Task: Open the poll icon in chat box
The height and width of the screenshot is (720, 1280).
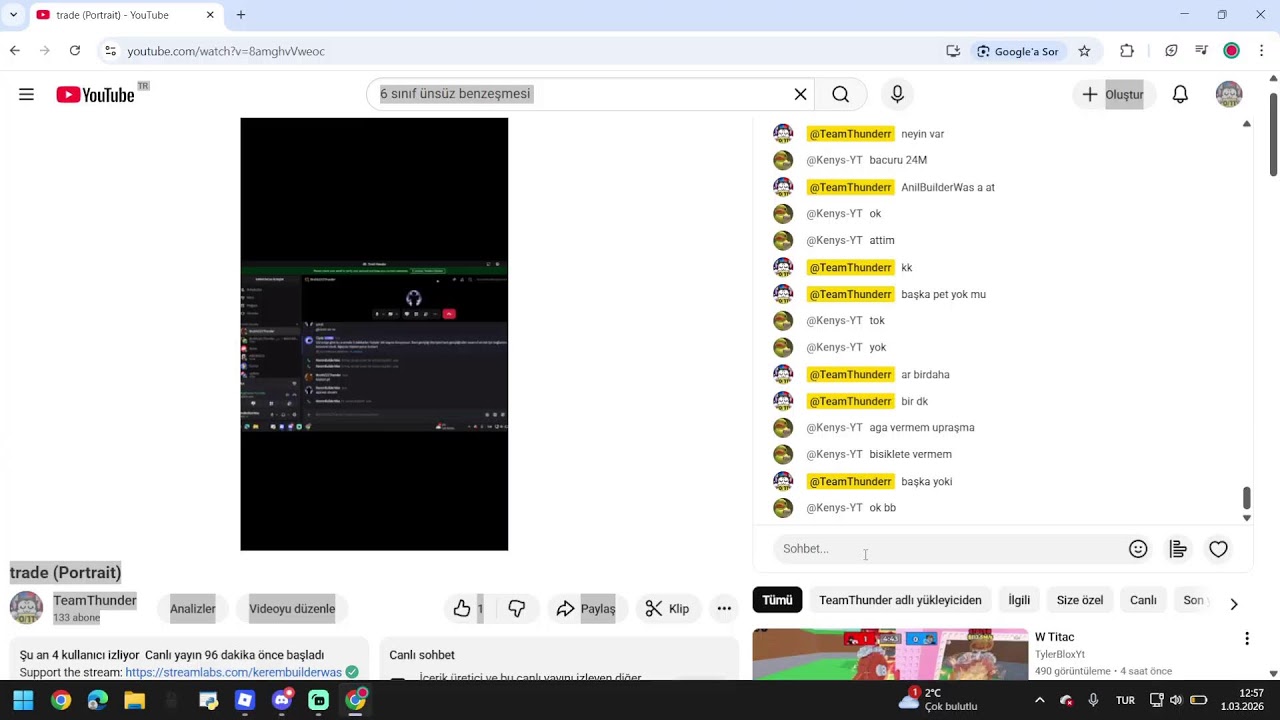Action: [x=1178, y=549]
